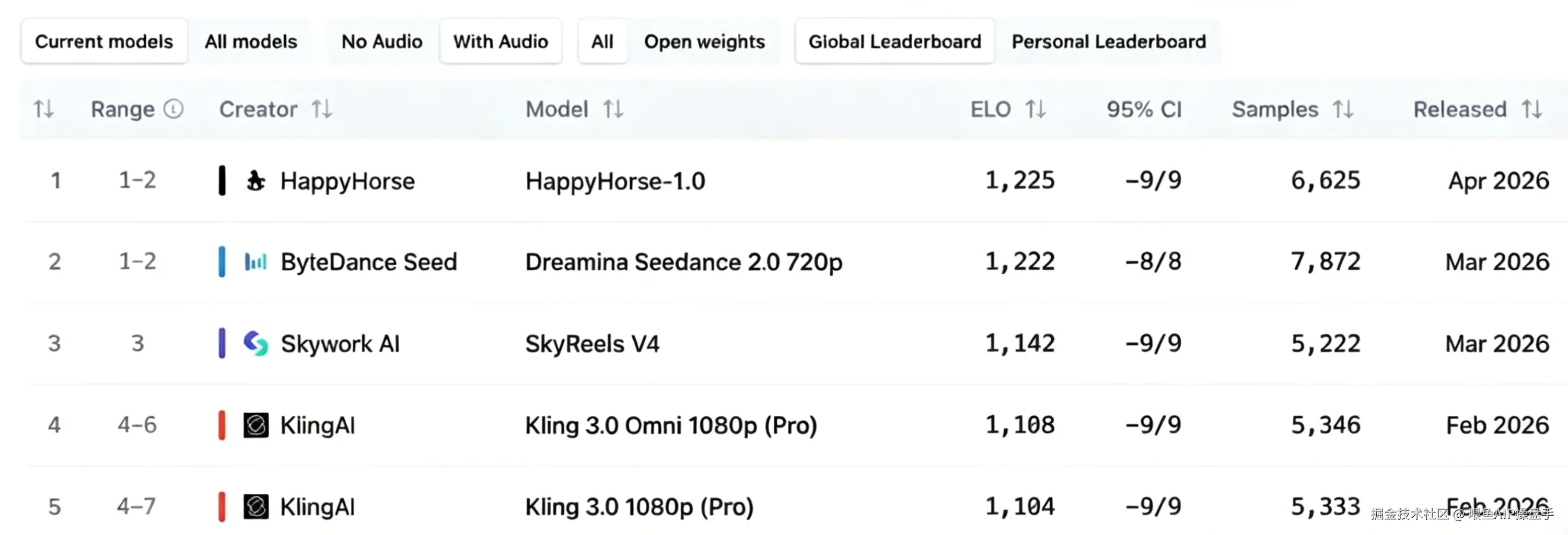Sort the table by Creator
1568x535 pixels.
click(322, 110)
